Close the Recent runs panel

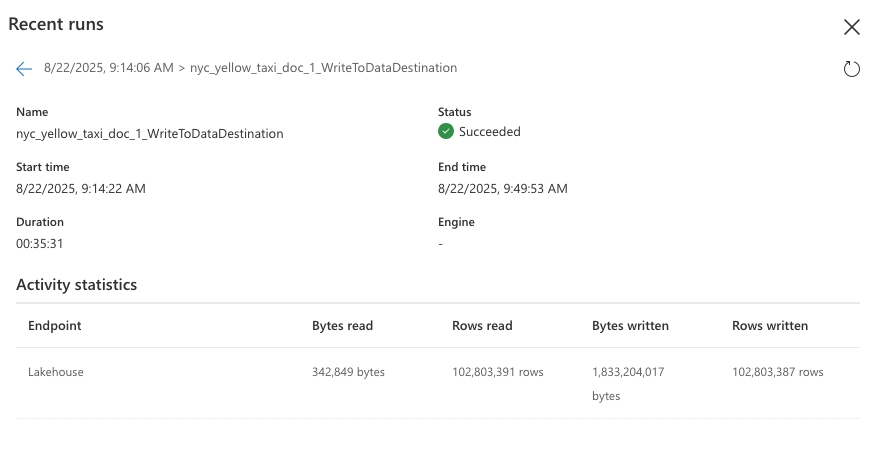[x=851, y=27]
